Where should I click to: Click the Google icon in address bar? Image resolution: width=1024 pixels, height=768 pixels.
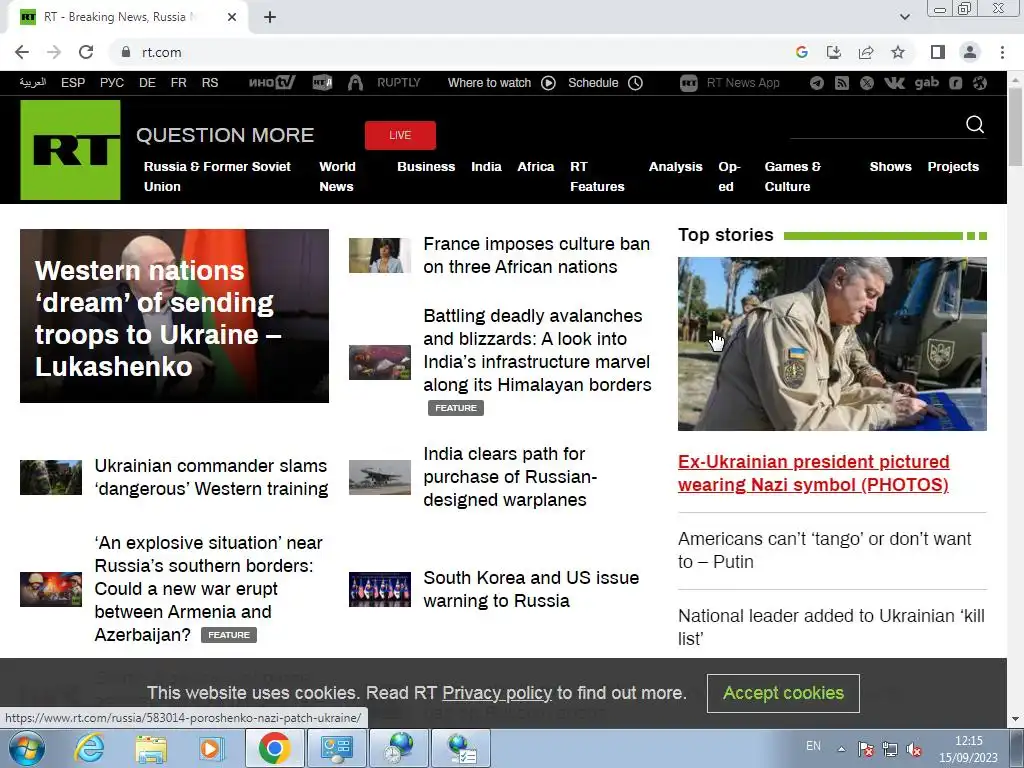tap(801, 52)
